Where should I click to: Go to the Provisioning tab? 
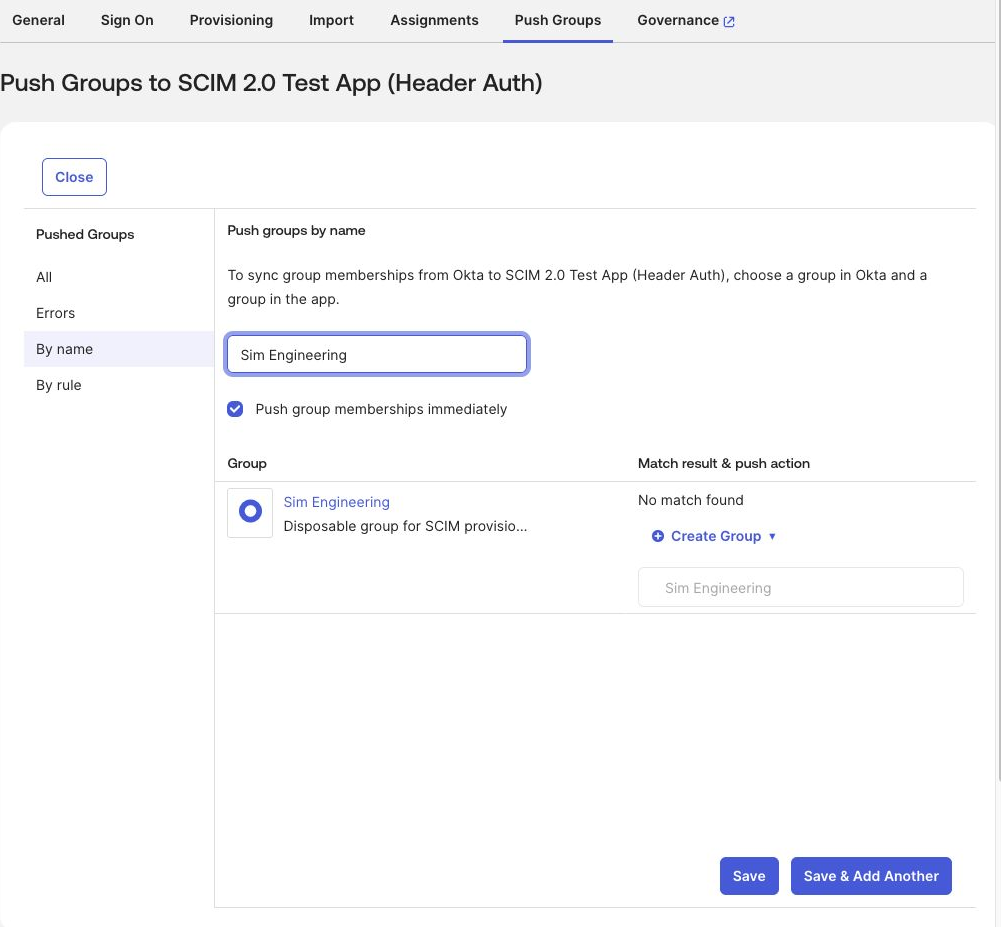point(231,20)
